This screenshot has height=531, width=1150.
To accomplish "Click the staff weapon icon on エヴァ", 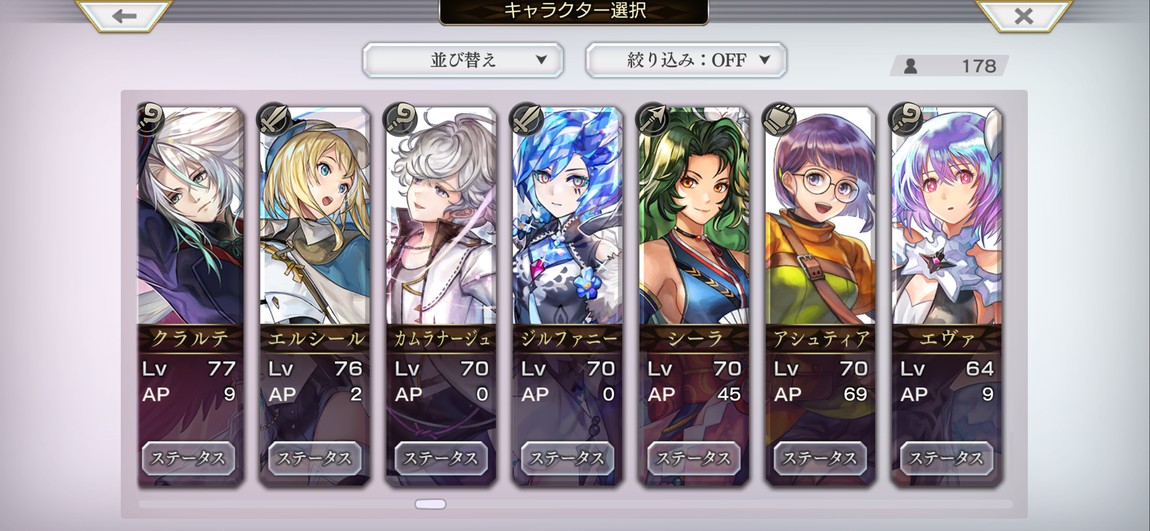I will (x=905, y=119).
